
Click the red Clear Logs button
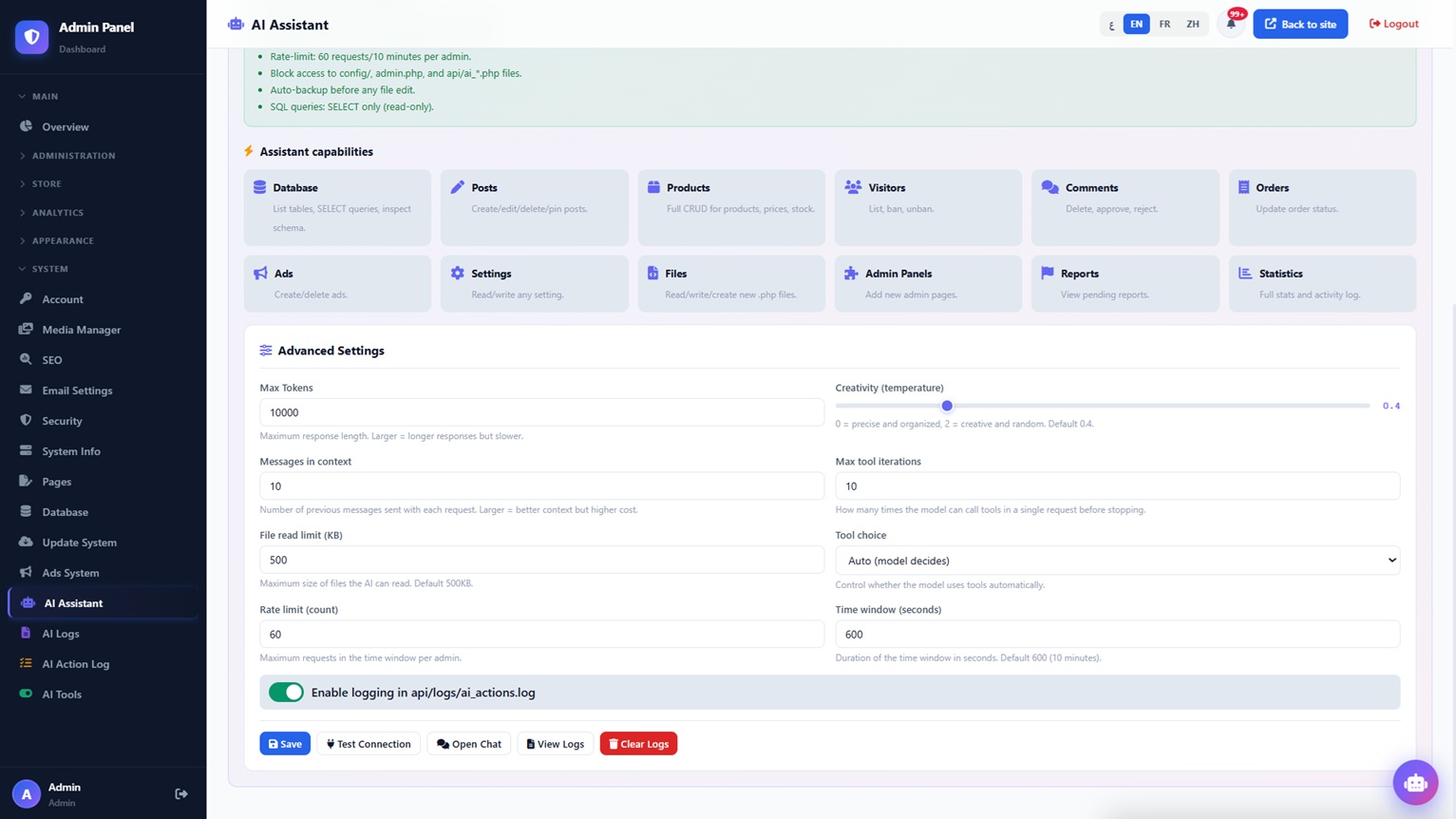[x=638, y=743]
